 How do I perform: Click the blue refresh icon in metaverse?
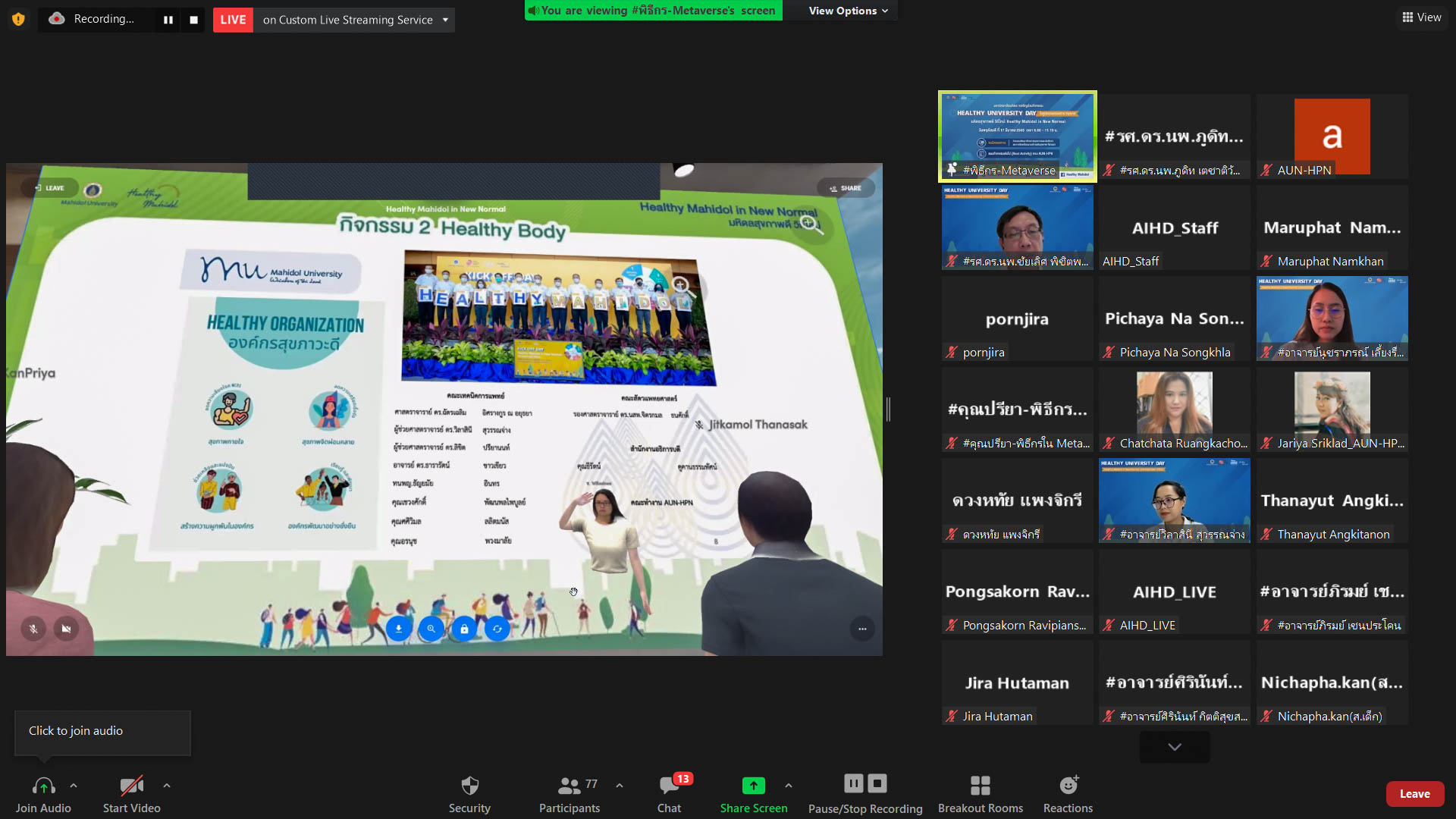(x=497, y=629)
